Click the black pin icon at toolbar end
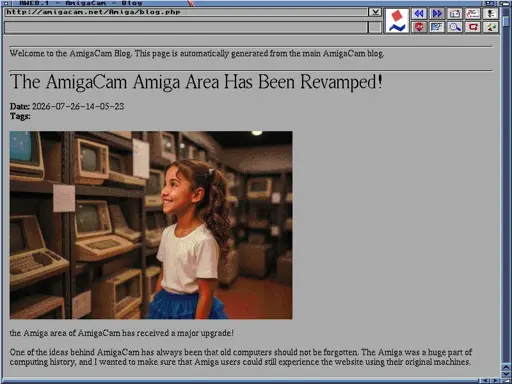The height and width of the screenshot is (384, 512). click(x=491, y=14)
